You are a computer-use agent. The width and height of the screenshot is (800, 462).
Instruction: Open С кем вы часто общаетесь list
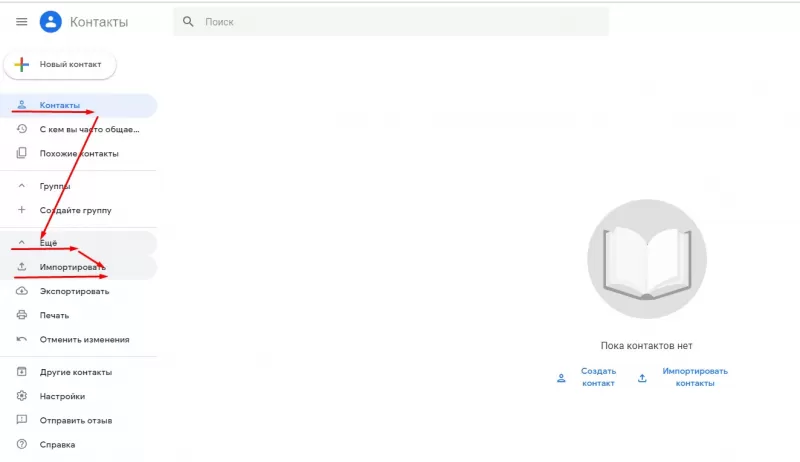79,129
